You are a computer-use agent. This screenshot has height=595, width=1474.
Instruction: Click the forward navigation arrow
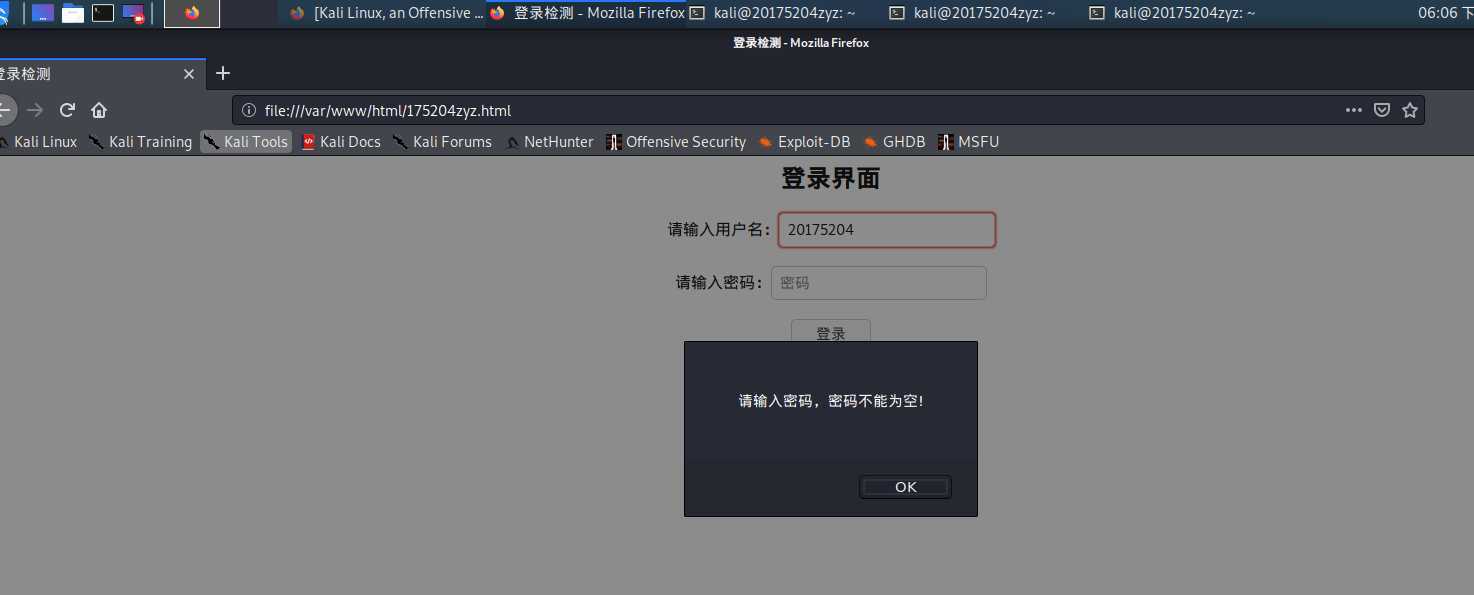pyautogui.click(x=35, y=110)
